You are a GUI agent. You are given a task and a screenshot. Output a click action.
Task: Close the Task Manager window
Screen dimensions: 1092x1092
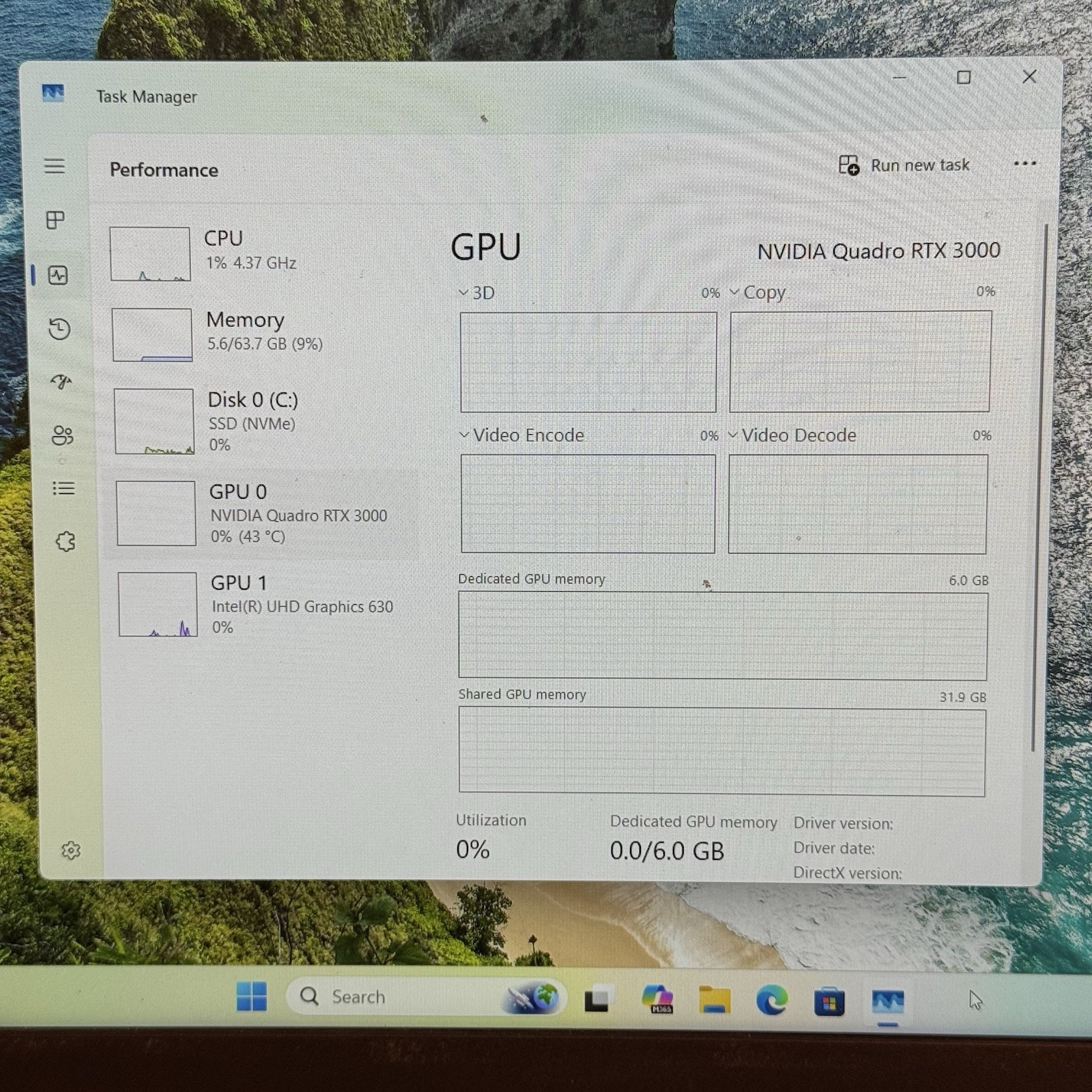tap(1029, 76)
